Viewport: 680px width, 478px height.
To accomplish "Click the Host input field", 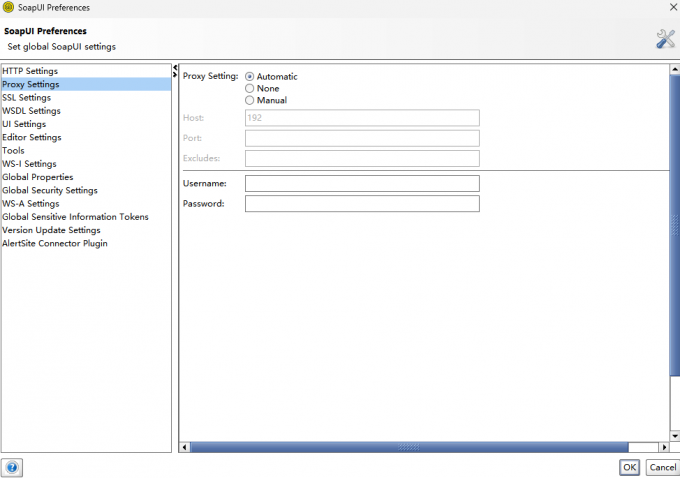I will tap(362, 118).
